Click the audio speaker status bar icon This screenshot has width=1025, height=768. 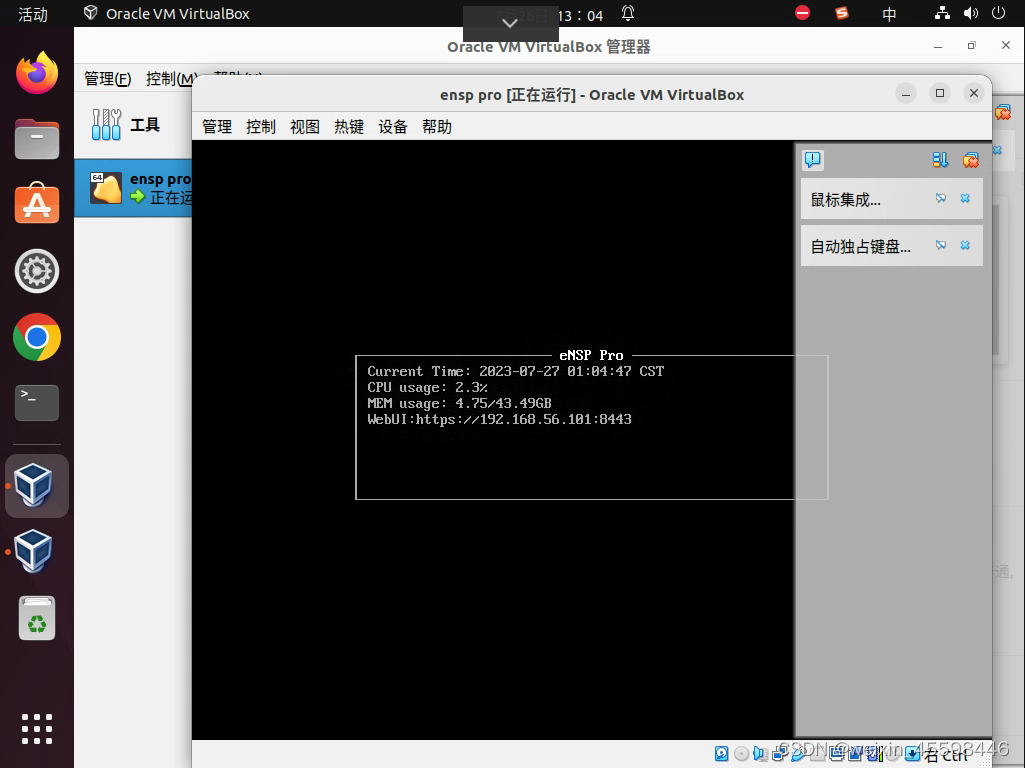(760, 754)
